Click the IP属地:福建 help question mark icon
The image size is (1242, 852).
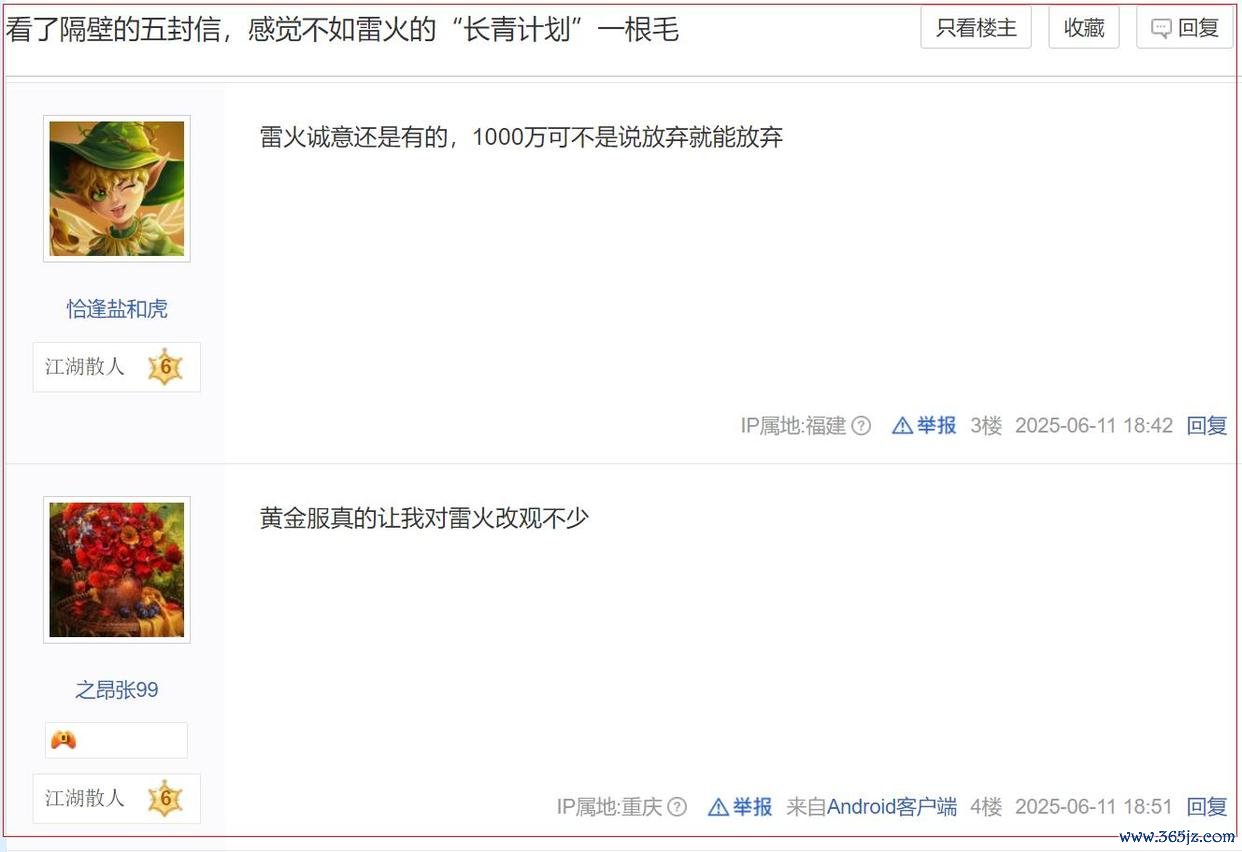pos(861,426)
